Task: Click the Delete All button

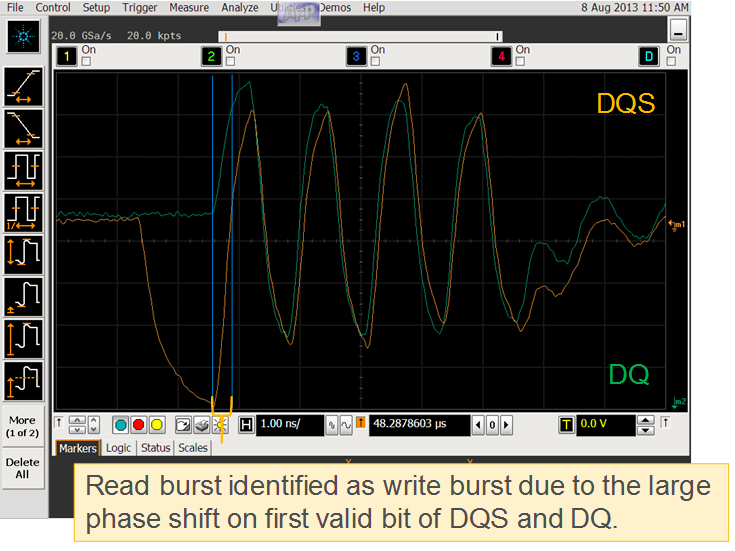Action: pyautogui.click(x=23, y=468)
